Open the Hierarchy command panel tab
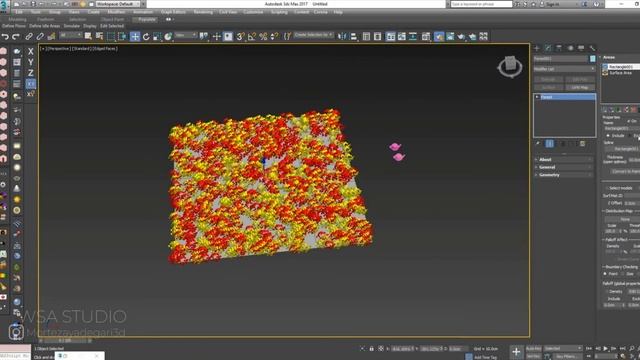This screenshot has width=640, height=360. click(x=559, y=48)
